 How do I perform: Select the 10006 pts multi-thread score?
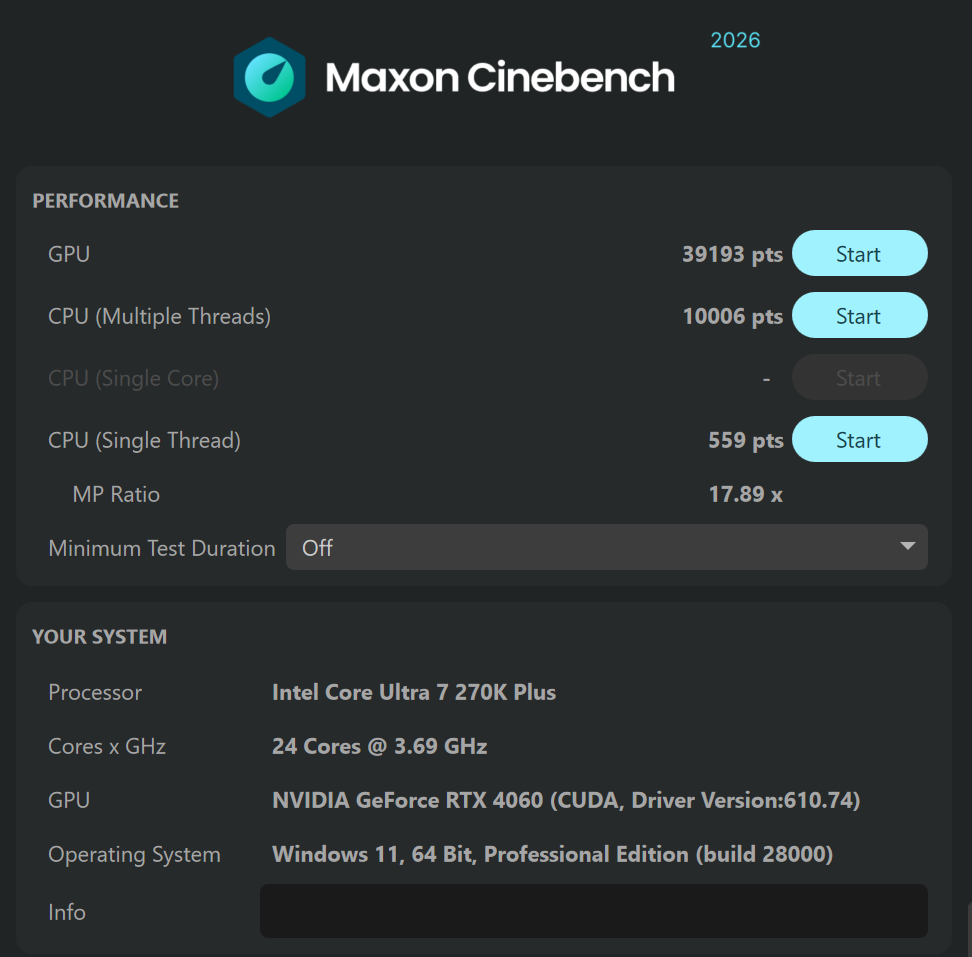click(732, 316)
